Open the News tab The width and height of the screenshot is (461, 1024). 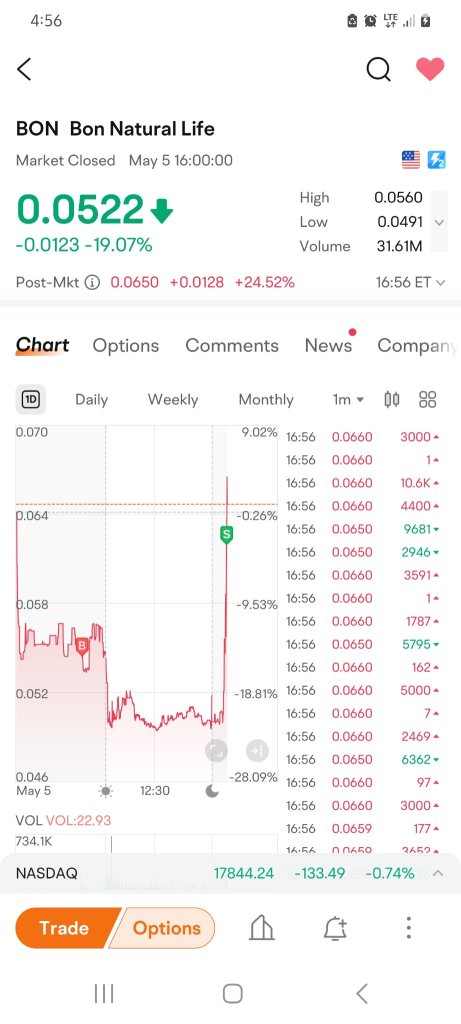(328, 345)
